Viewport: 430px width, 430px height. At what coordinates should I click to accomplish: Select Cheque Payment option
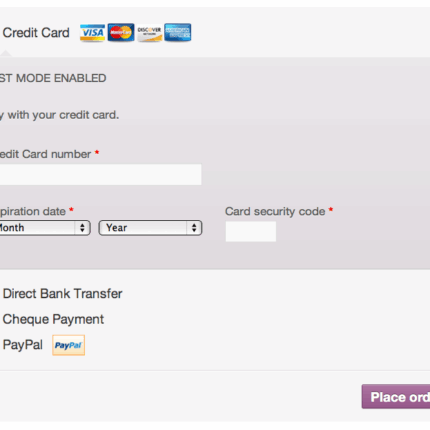click(53, 319)
